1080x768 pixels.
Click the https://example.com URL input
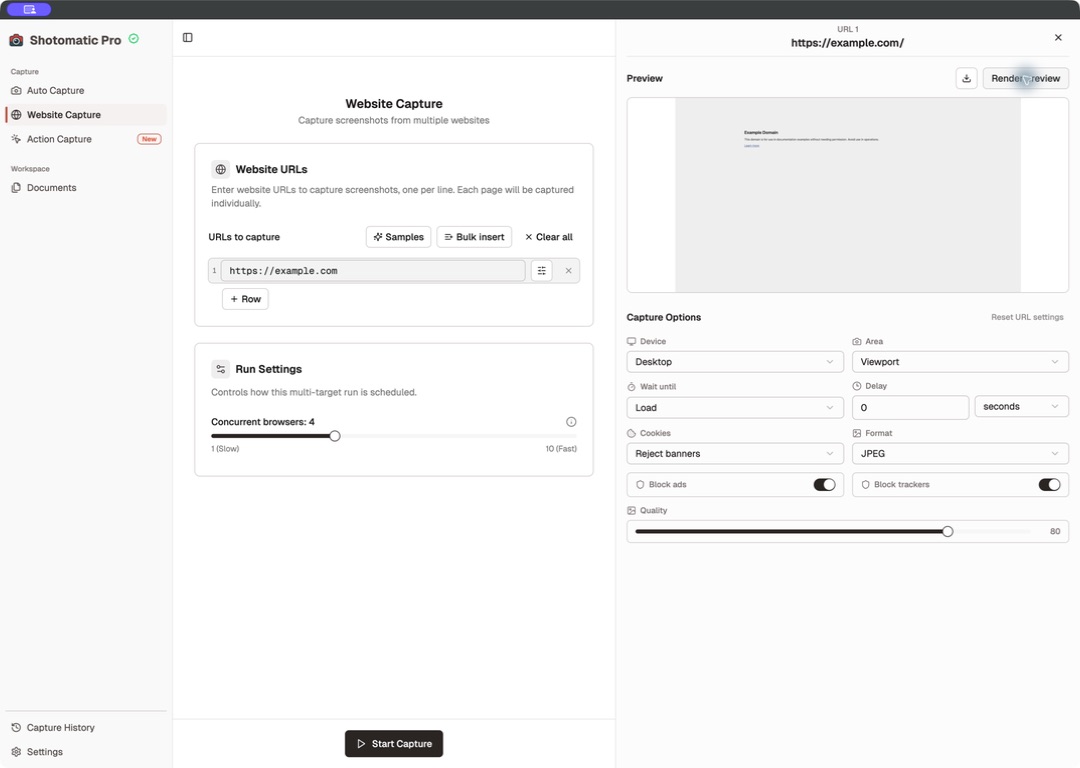[x=373, y=271]
